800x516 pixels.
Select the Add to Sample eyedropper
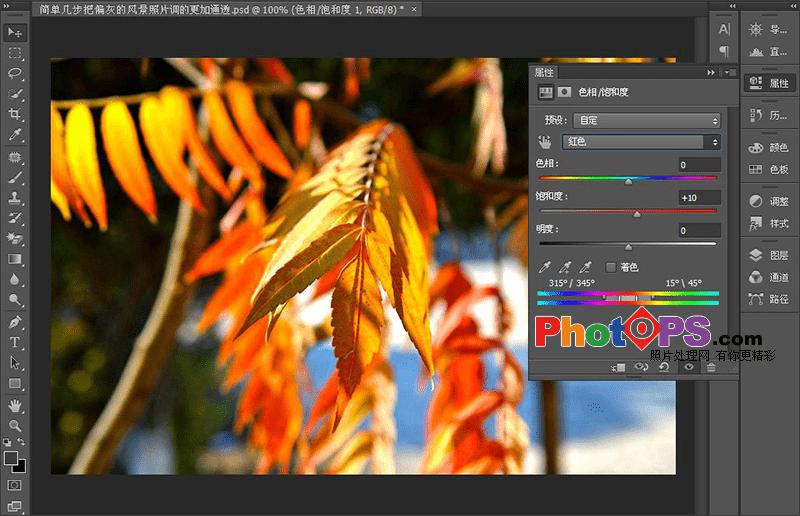[565, 267]
